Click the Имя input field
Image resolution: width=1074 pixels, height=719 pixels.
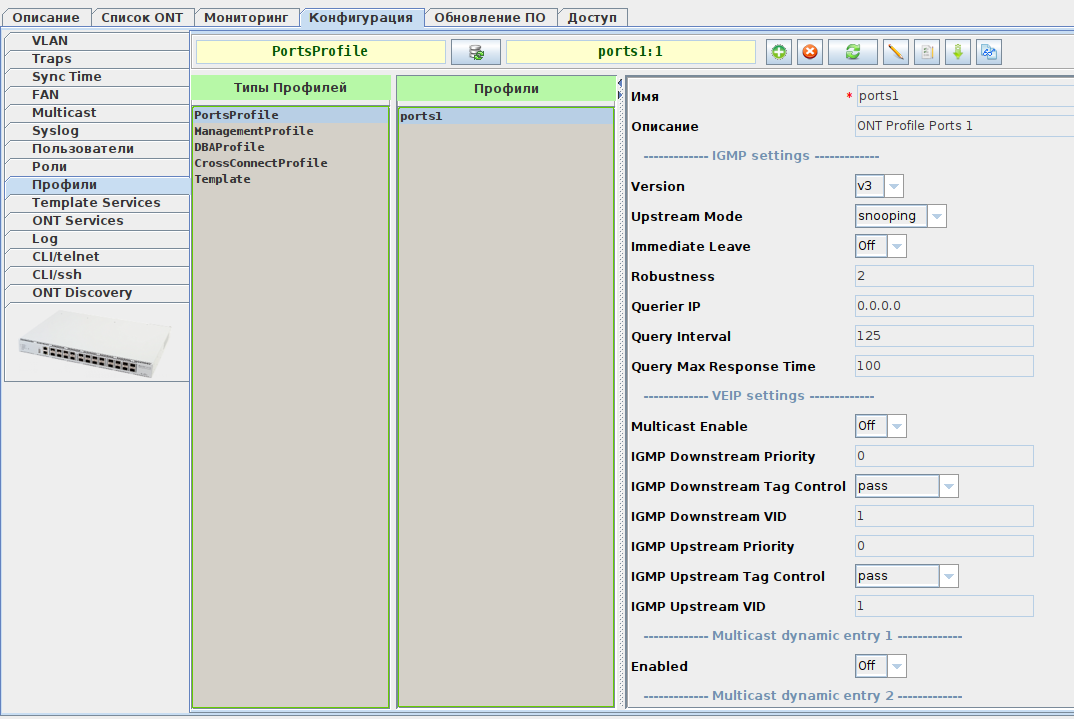pyautogui.click(x=964, y=96)
